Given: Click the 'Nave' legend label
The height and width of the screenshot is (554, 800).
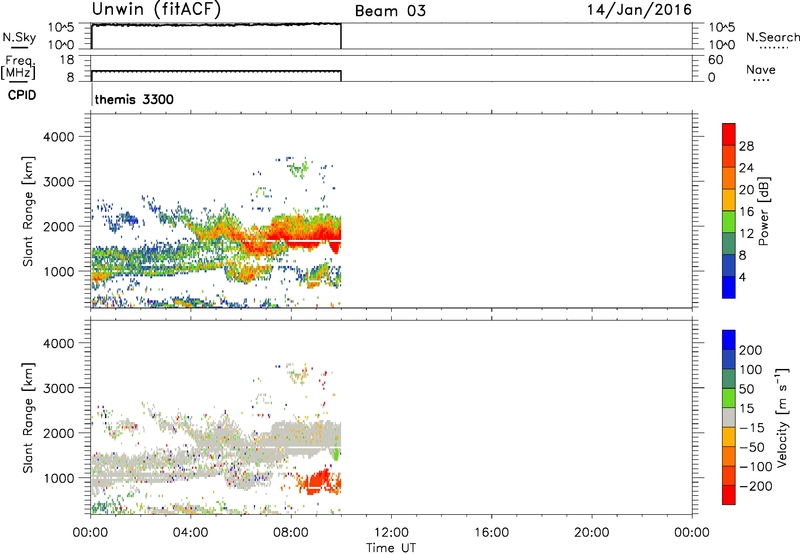Looking at the screenshot, I should tap(761, 70).
